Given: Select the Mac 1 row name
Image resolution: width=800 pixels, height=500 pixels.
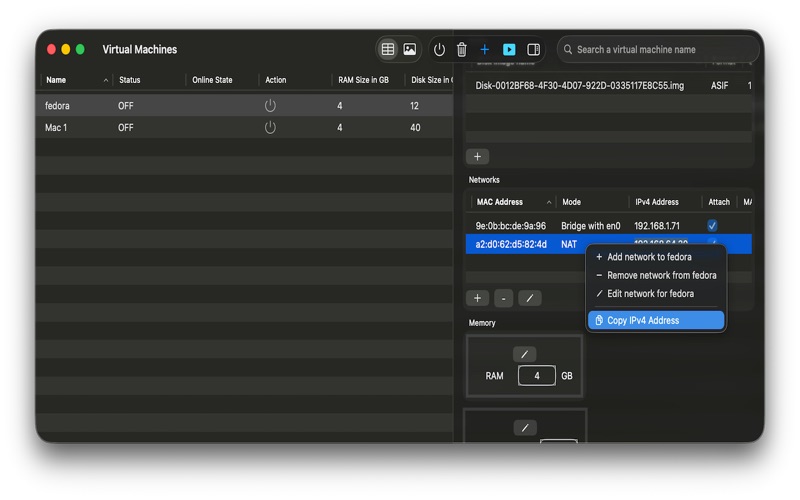Looking at the screenshot, I should [x=56, y=128].
